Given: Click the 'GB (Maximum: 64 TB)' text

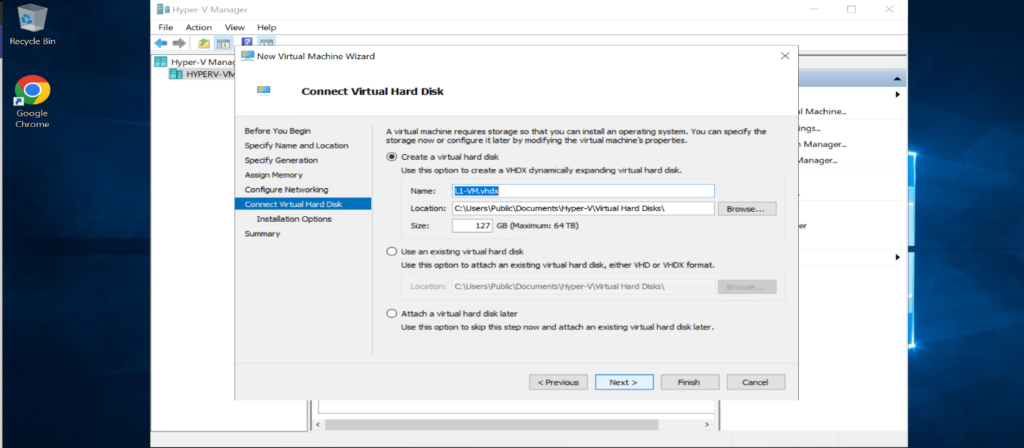Looking at the screenshot, I should (537, 226).
